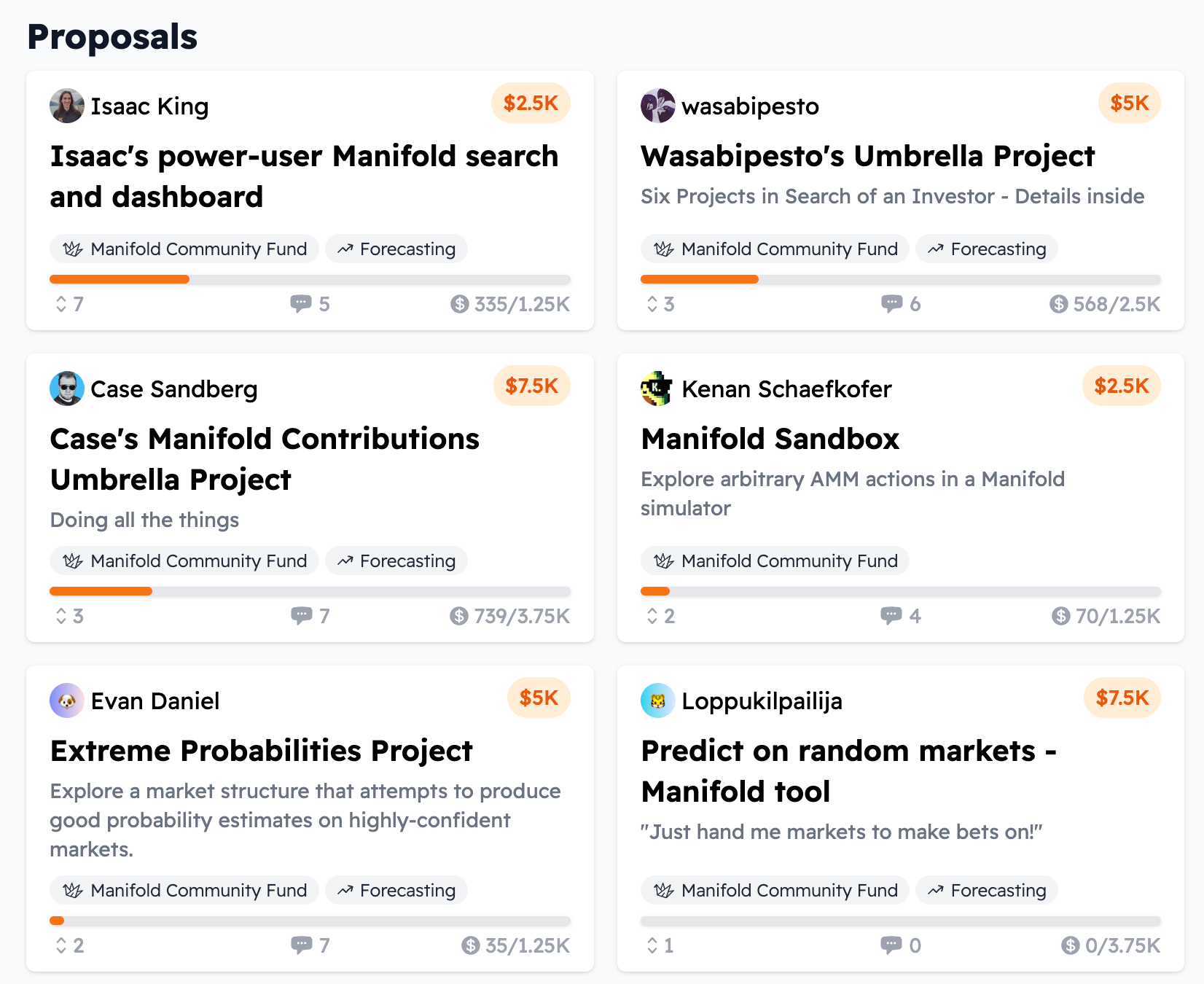Click the $2.5K badge on Isaac's proposal
Screen dimensions: 1204x984
531,103
